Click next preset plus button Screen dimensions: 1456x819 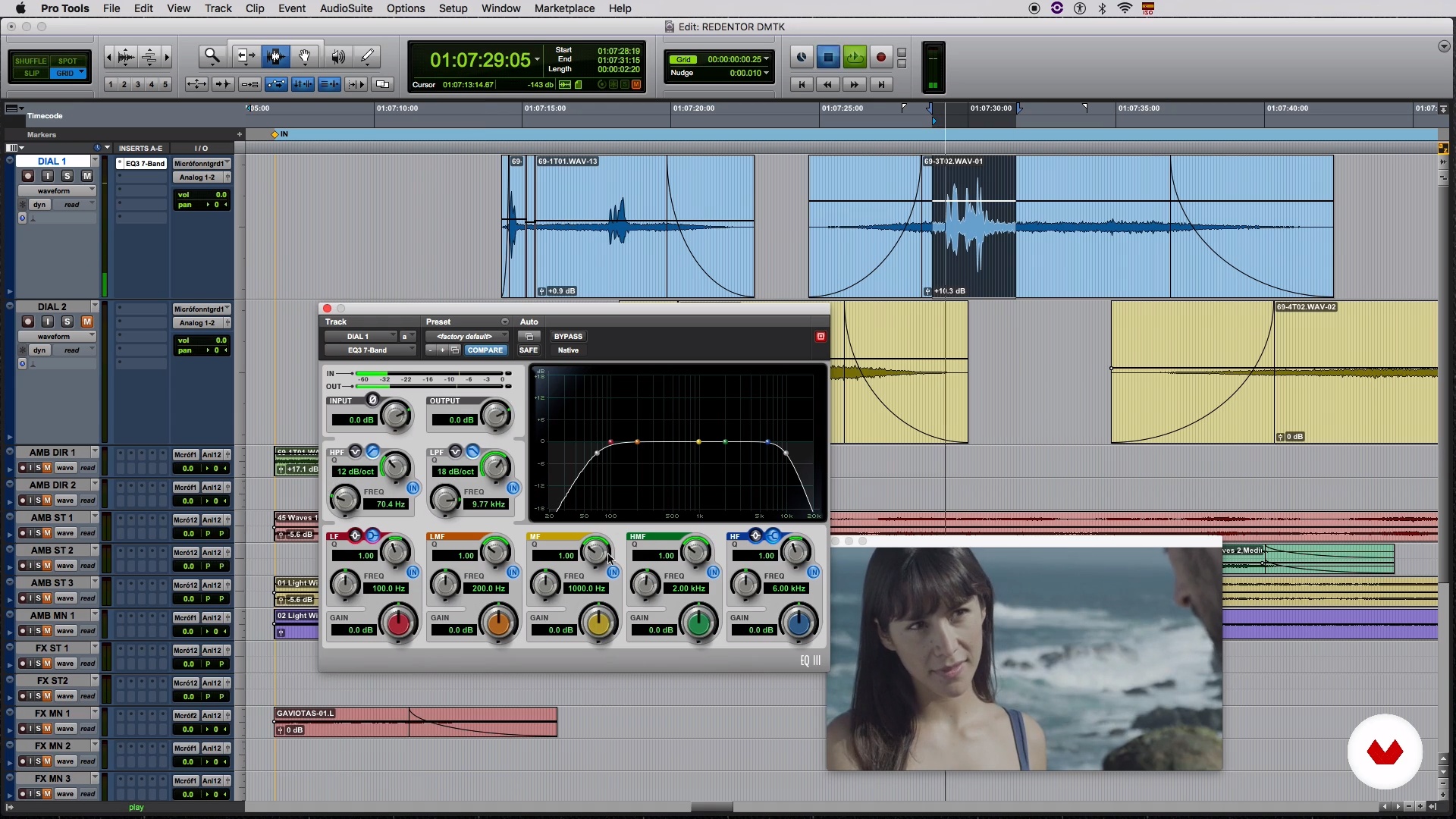(x=442, y=350)
